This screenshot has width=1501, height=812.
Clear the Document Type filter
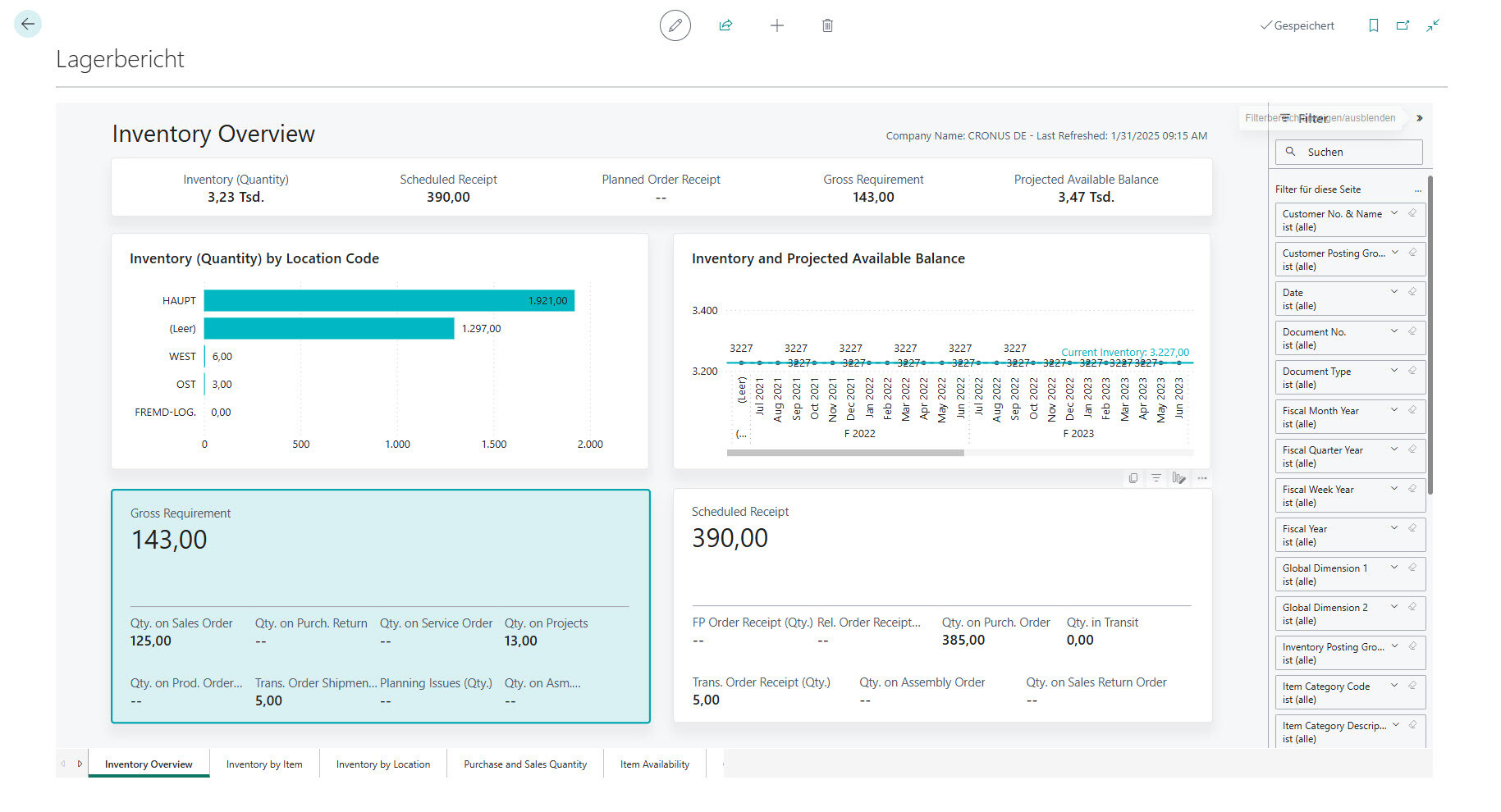click(x=1412, y=371)
